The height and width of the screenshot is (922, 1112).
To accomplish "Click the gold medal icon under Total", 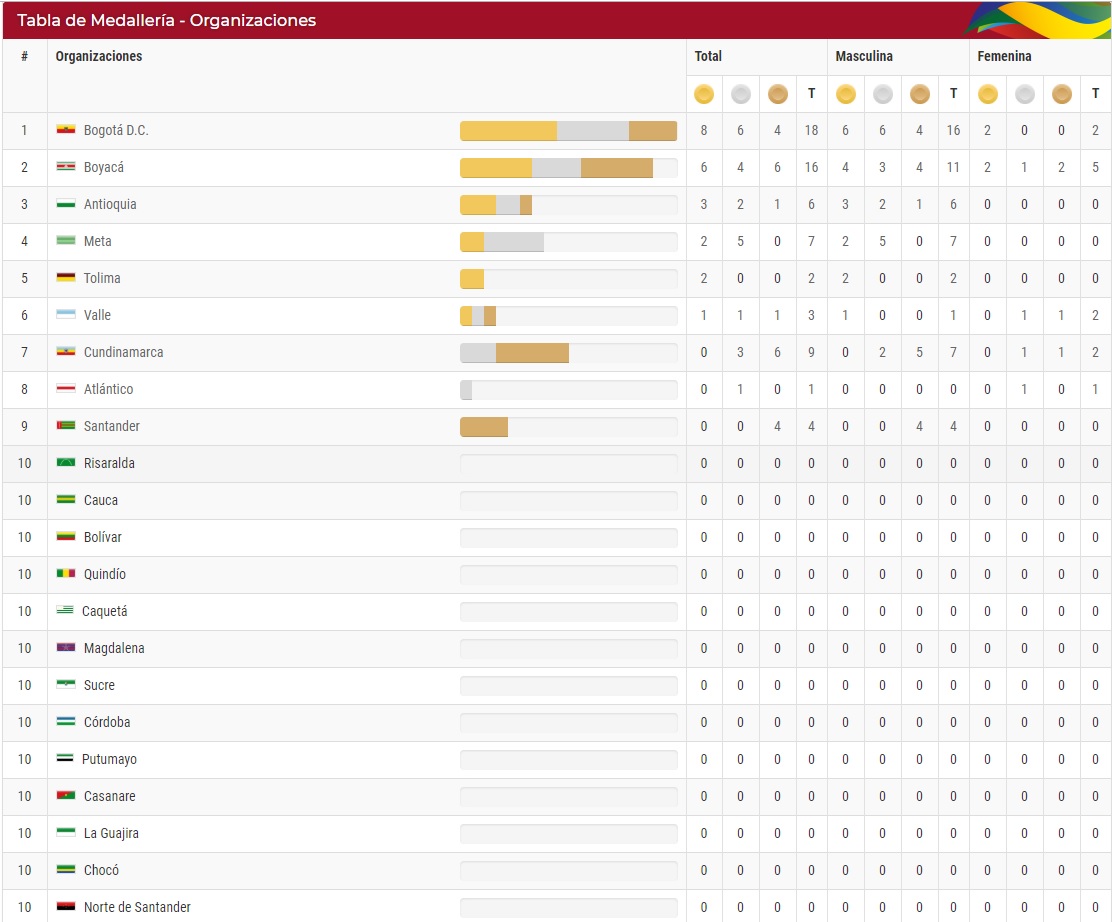I will [704, 94].
